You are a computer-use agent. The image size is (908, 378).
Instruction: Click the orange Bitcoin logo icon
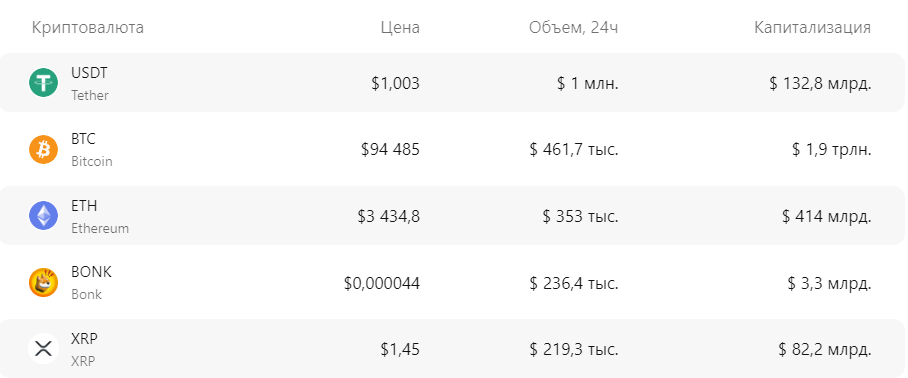[x=43, y=149]
